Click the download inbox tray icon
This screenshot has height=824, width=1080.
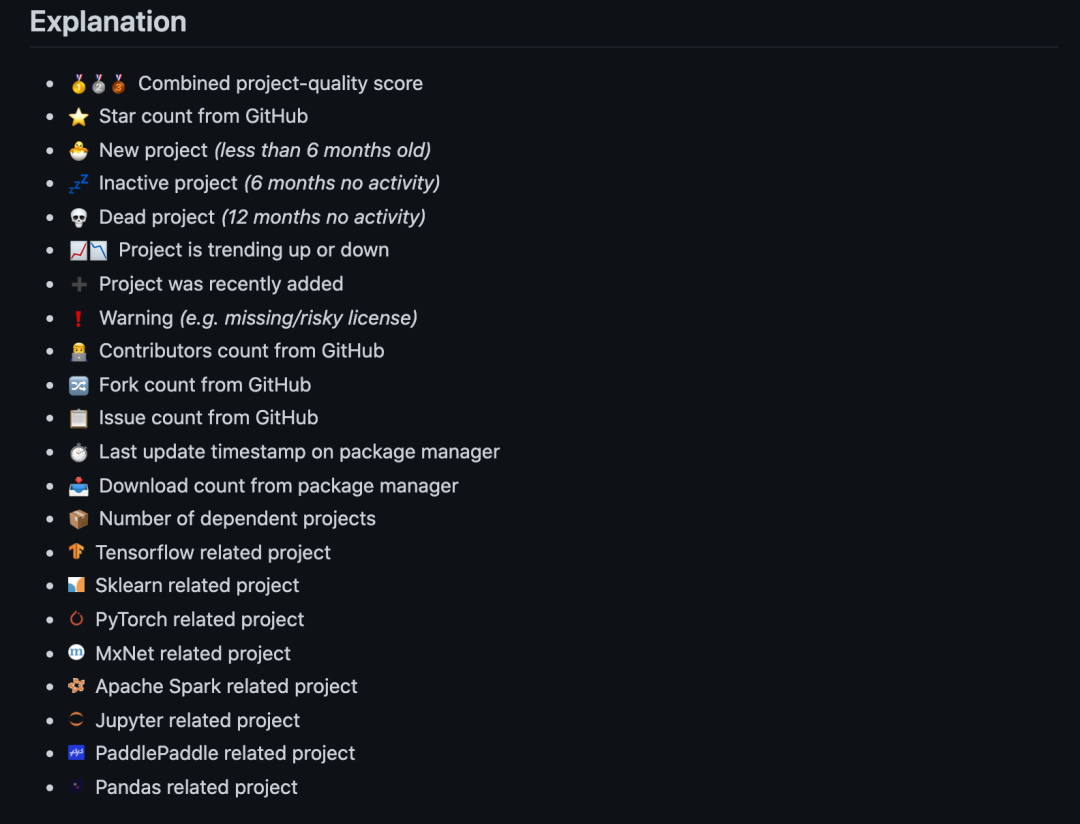click(79, 486)
